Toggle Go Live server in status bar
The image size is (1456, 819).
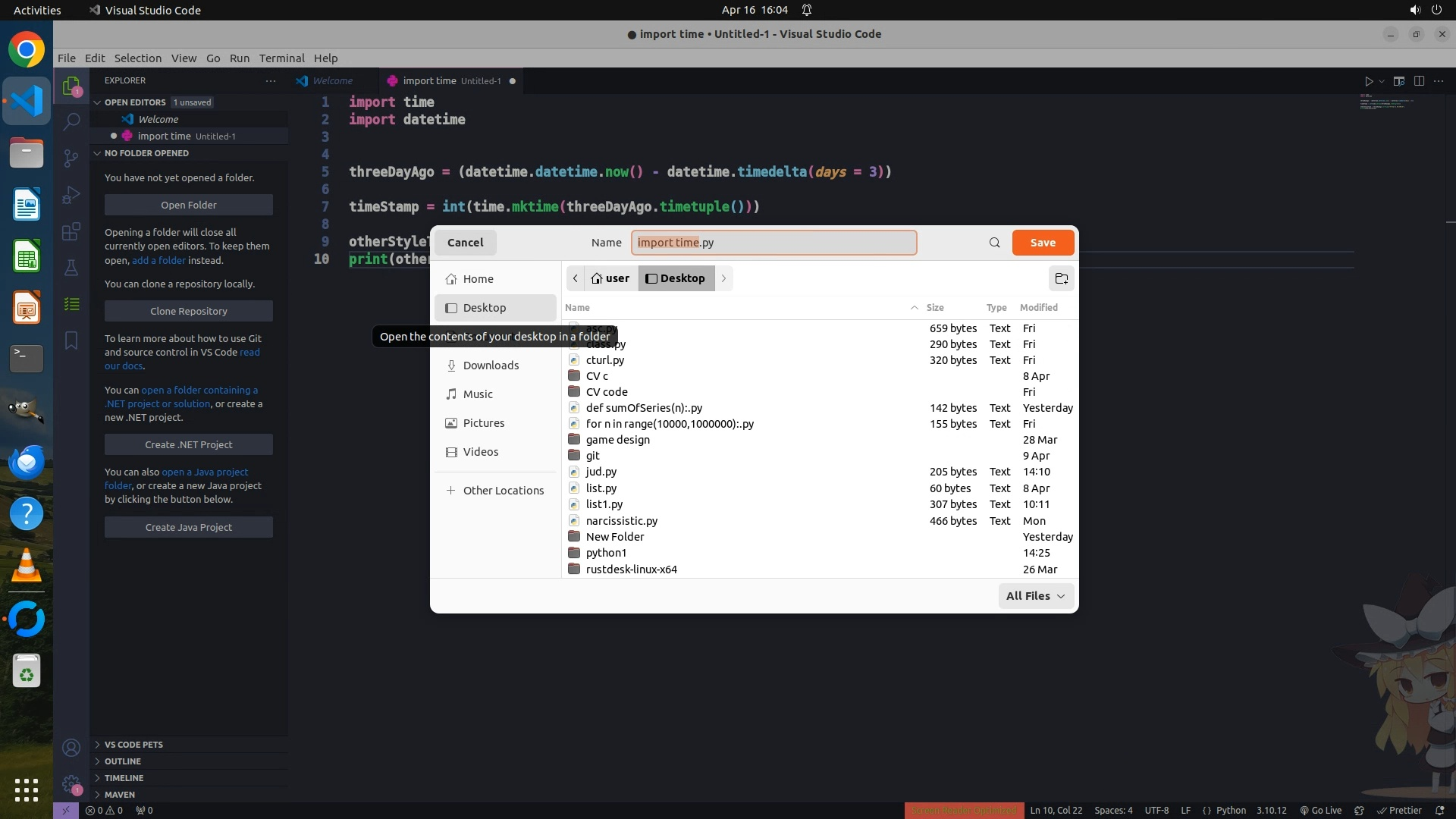coord(1320,810)
